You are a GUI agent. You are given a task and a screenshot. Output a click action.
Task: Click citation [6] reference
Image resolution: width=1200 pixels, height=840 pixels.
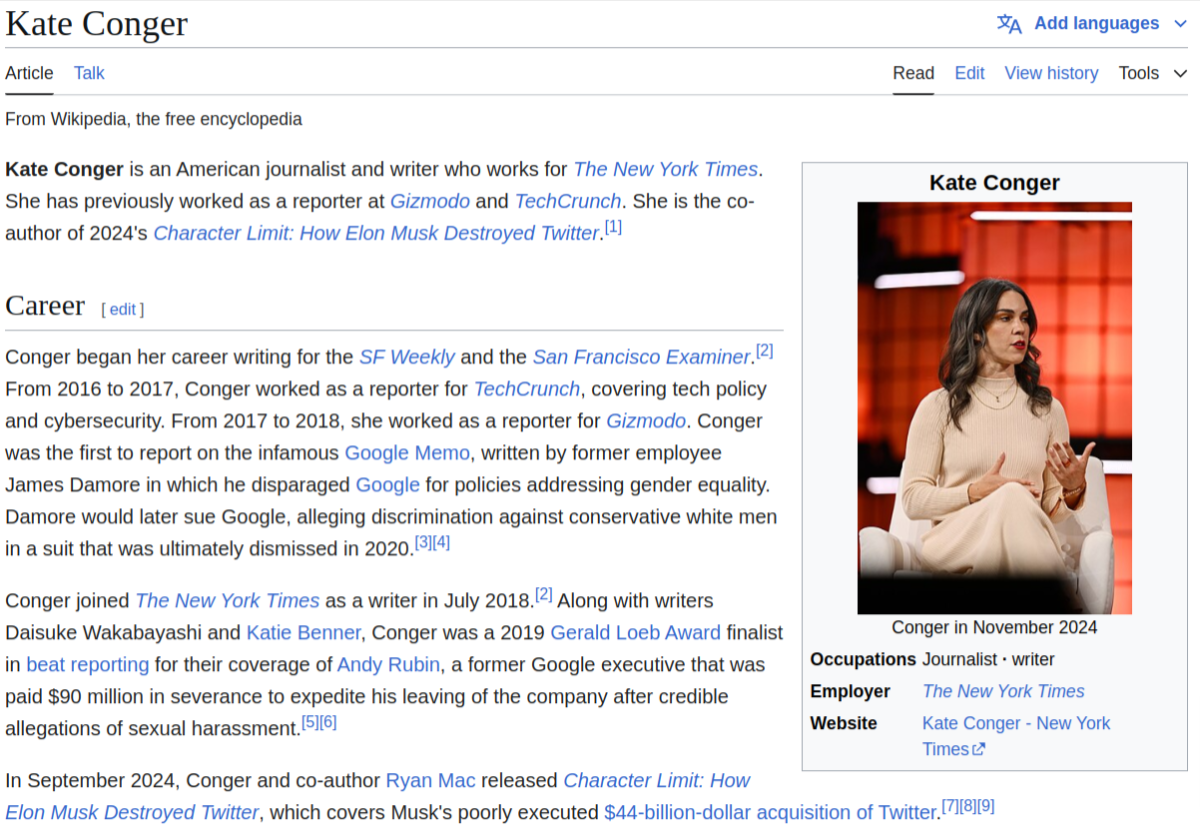click(328, 722)
